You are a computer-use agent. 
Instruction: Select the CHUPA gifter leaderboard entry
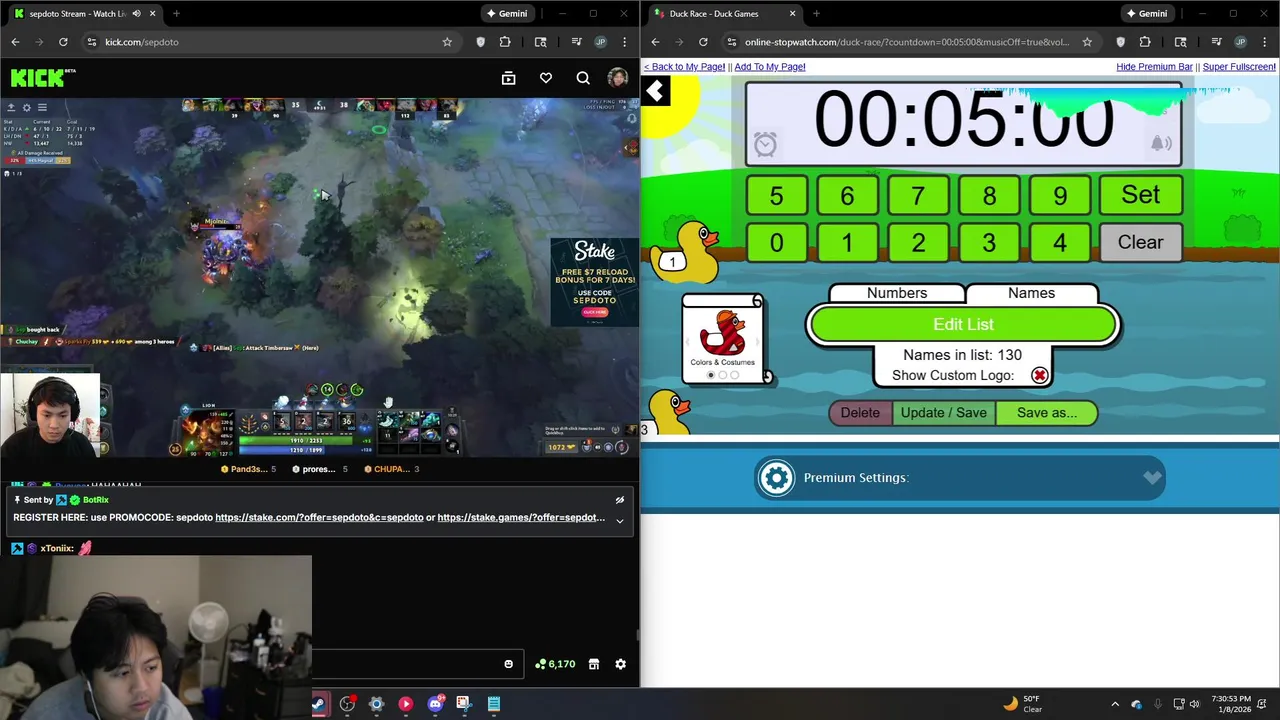pyautogui.click(x=391, y=469)
